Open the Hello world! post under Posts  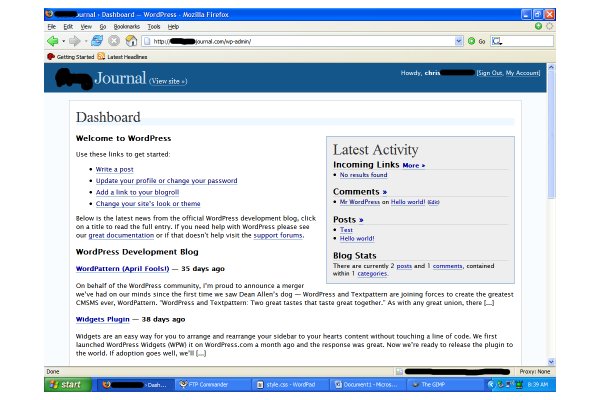click(x=357, y=238)
